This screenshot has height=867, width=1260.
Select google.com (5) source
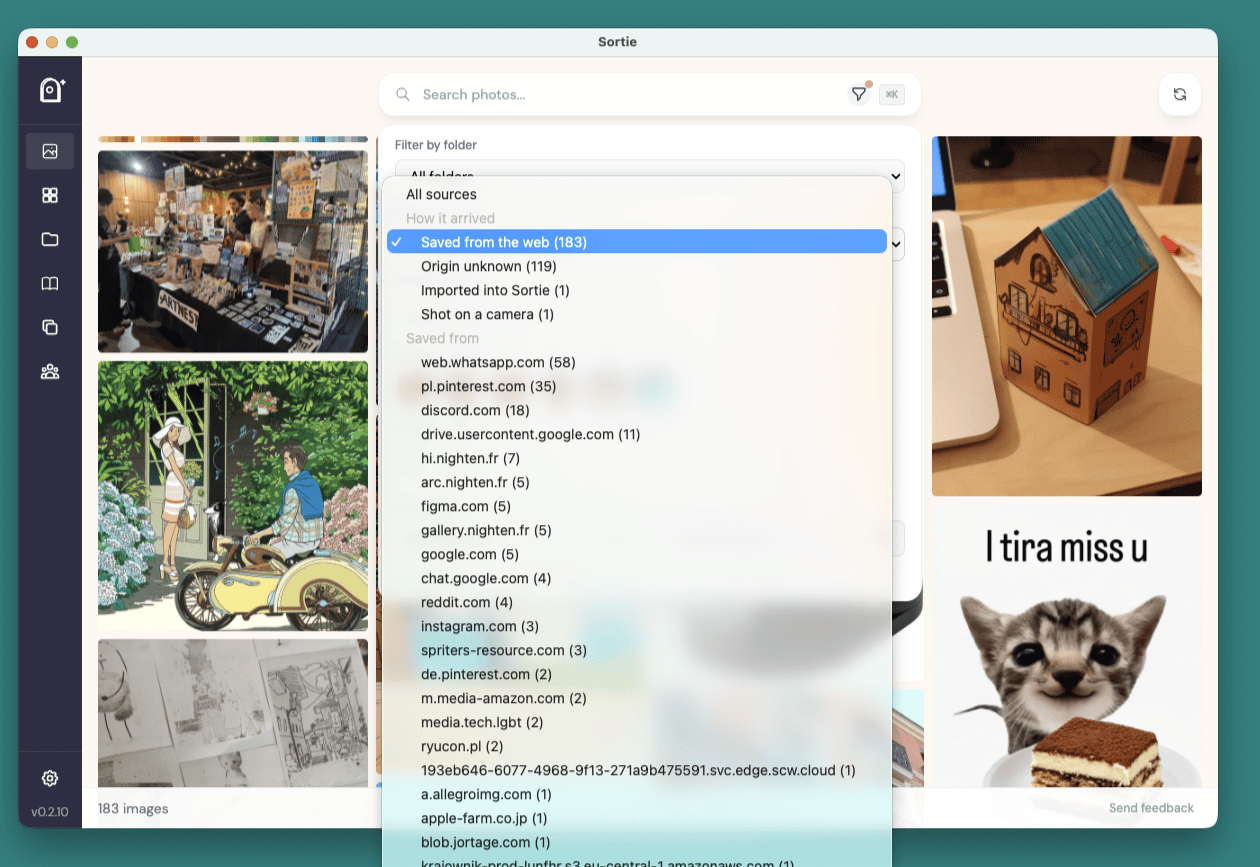[637, 554]
